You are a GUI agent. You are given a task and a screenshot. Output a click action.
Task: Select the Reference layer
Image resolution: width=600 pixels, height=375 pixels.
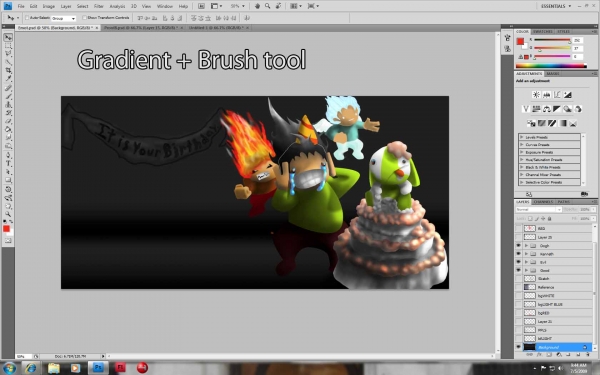click(555, 287)
